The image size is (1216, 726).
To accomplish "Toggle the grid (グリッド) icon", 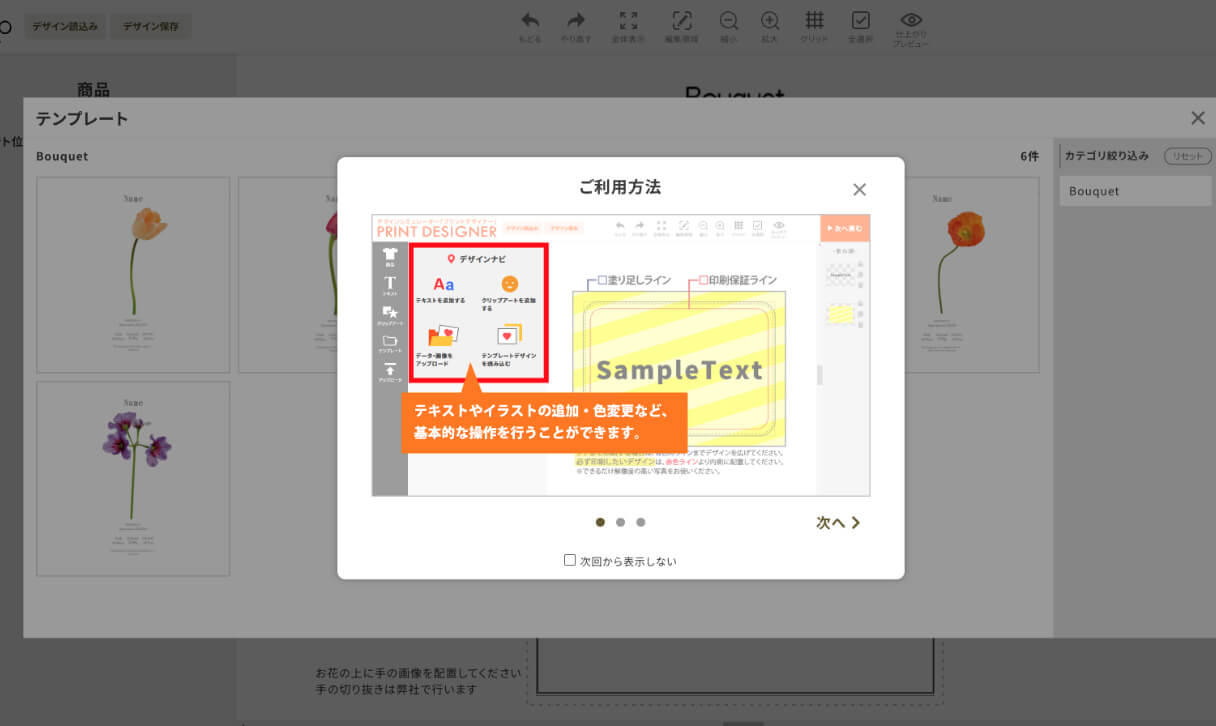I will (814, 21).
